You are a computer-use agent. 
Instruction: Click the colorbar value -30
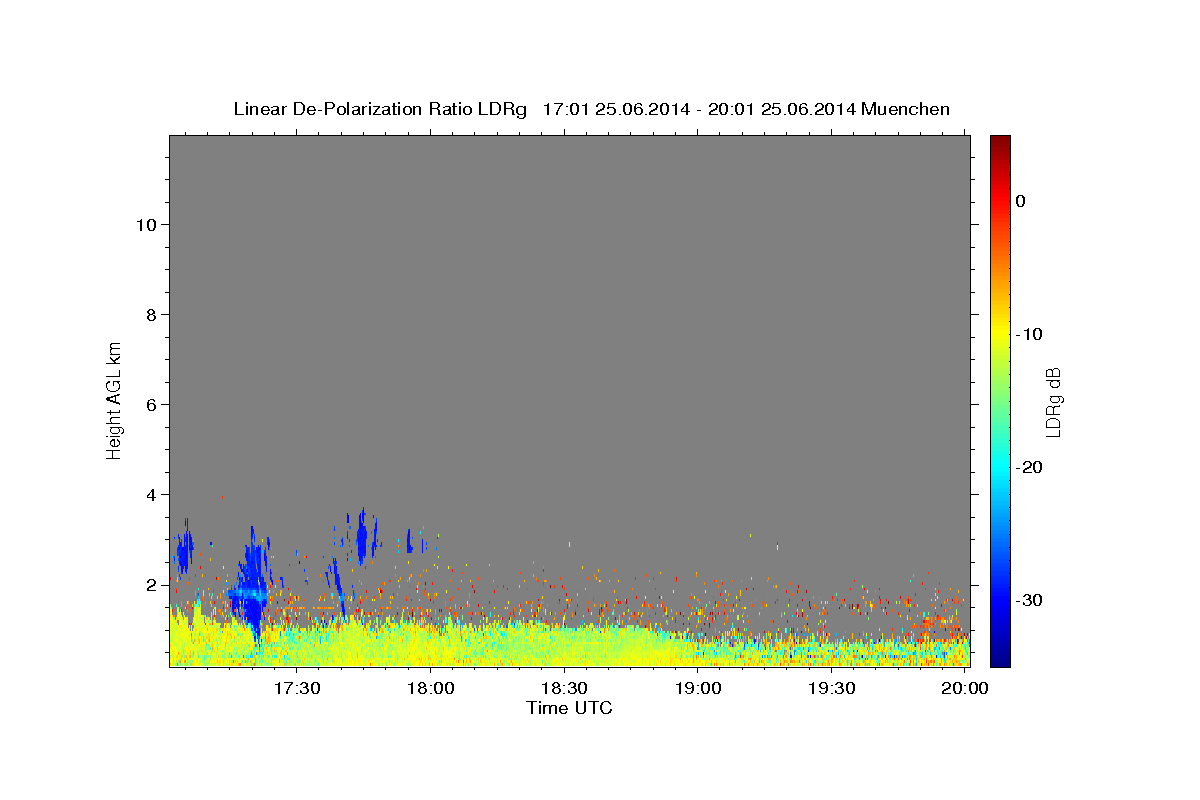pos(1029,600)
